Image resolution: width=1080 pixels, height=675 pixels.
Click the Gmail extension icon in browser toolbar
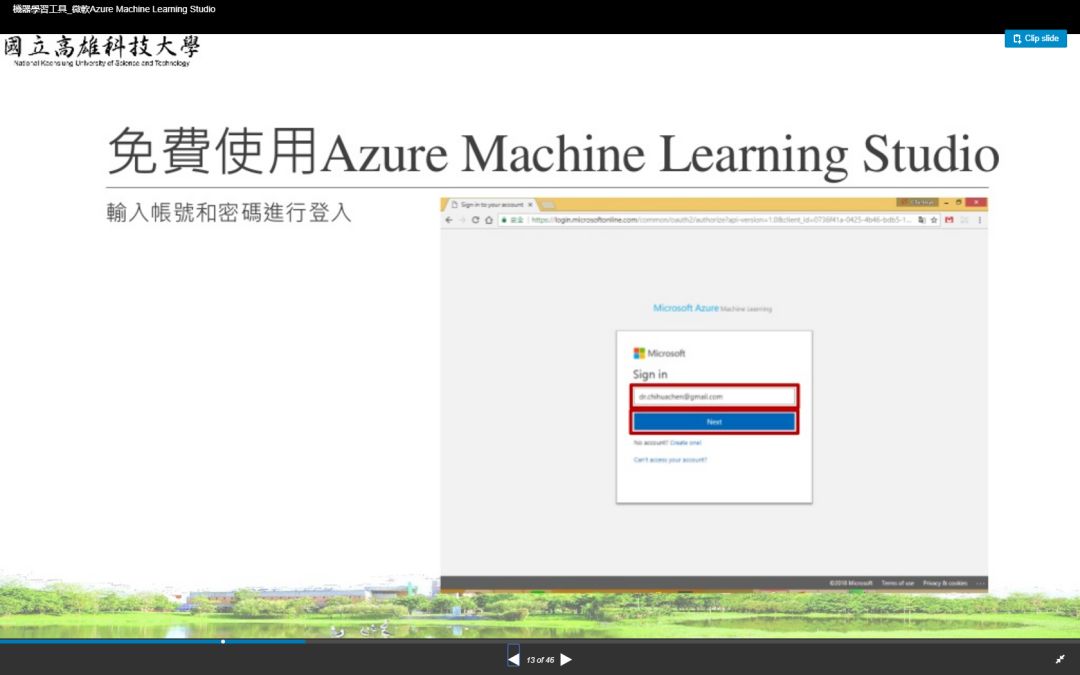click(x=949, y=220)
